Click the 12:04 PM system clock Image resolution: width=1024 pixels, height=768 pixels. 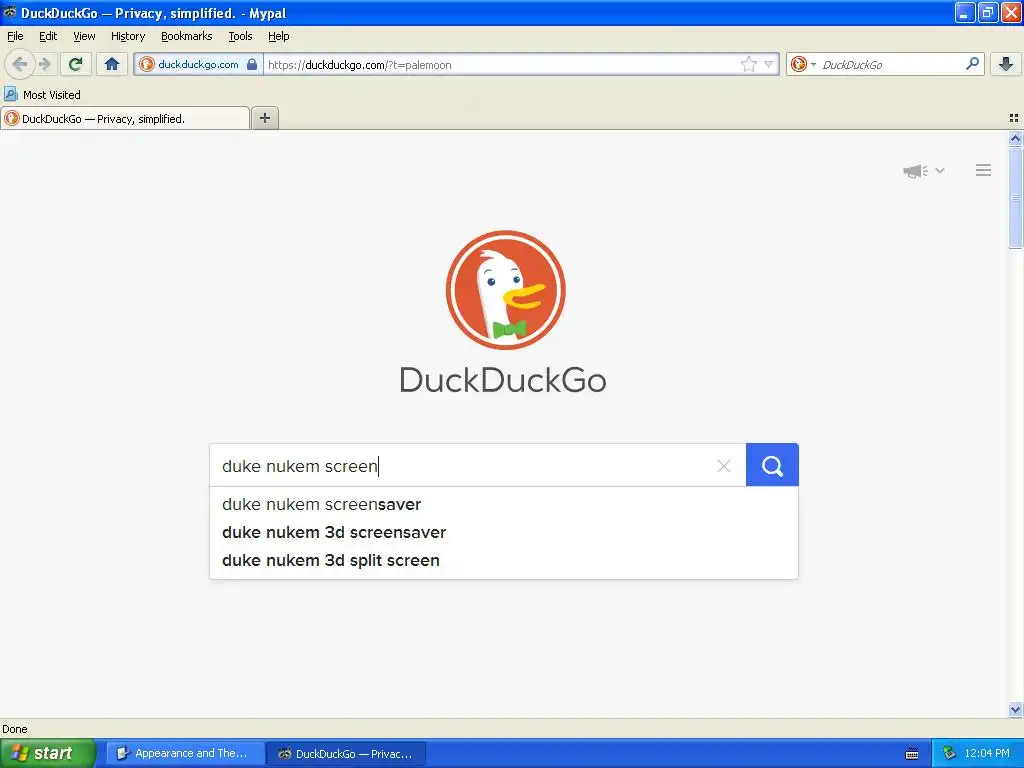point(987,753)
